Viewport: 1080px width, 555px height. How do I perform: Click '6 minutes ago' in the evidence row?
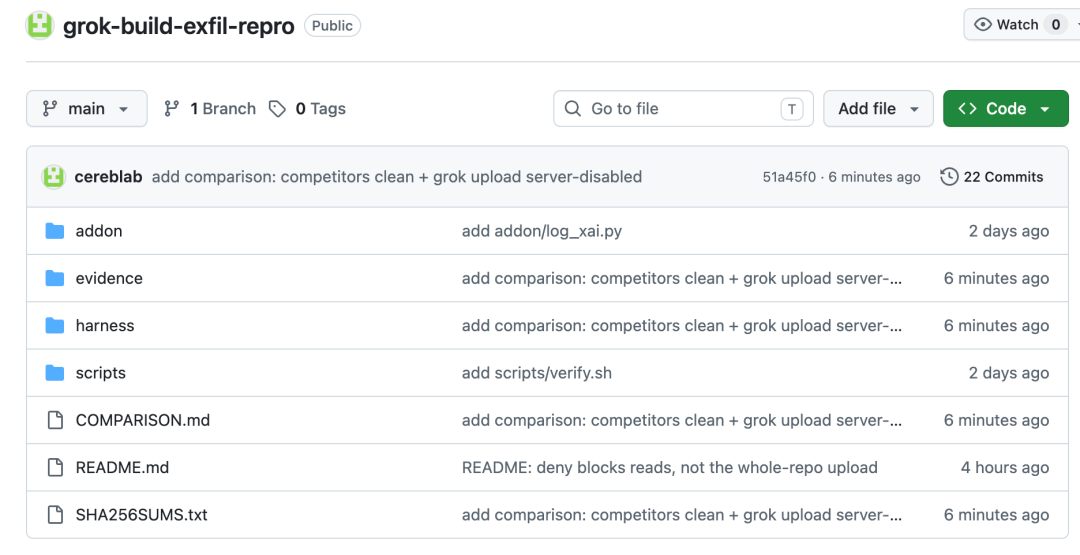(997, 278)
